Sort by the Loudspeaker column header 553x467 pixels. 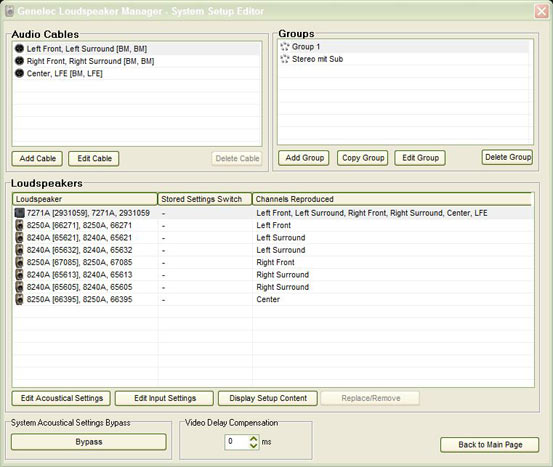[85, 199]
